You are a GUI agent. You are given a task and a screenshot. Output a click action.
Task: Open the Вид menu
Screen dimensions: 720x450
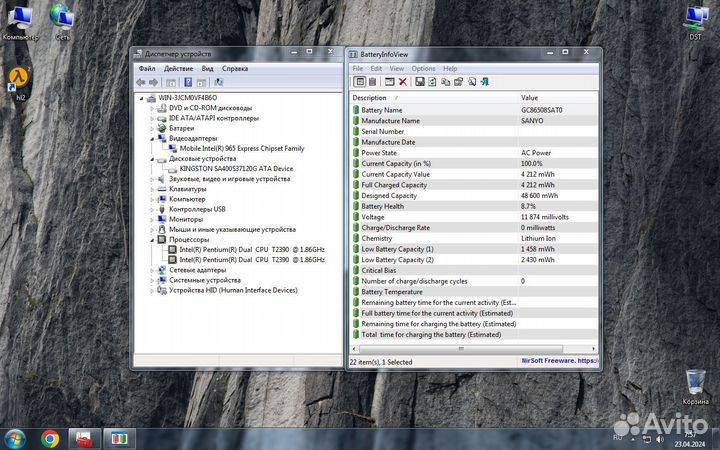pyautogui.click(x=208, y=68)
